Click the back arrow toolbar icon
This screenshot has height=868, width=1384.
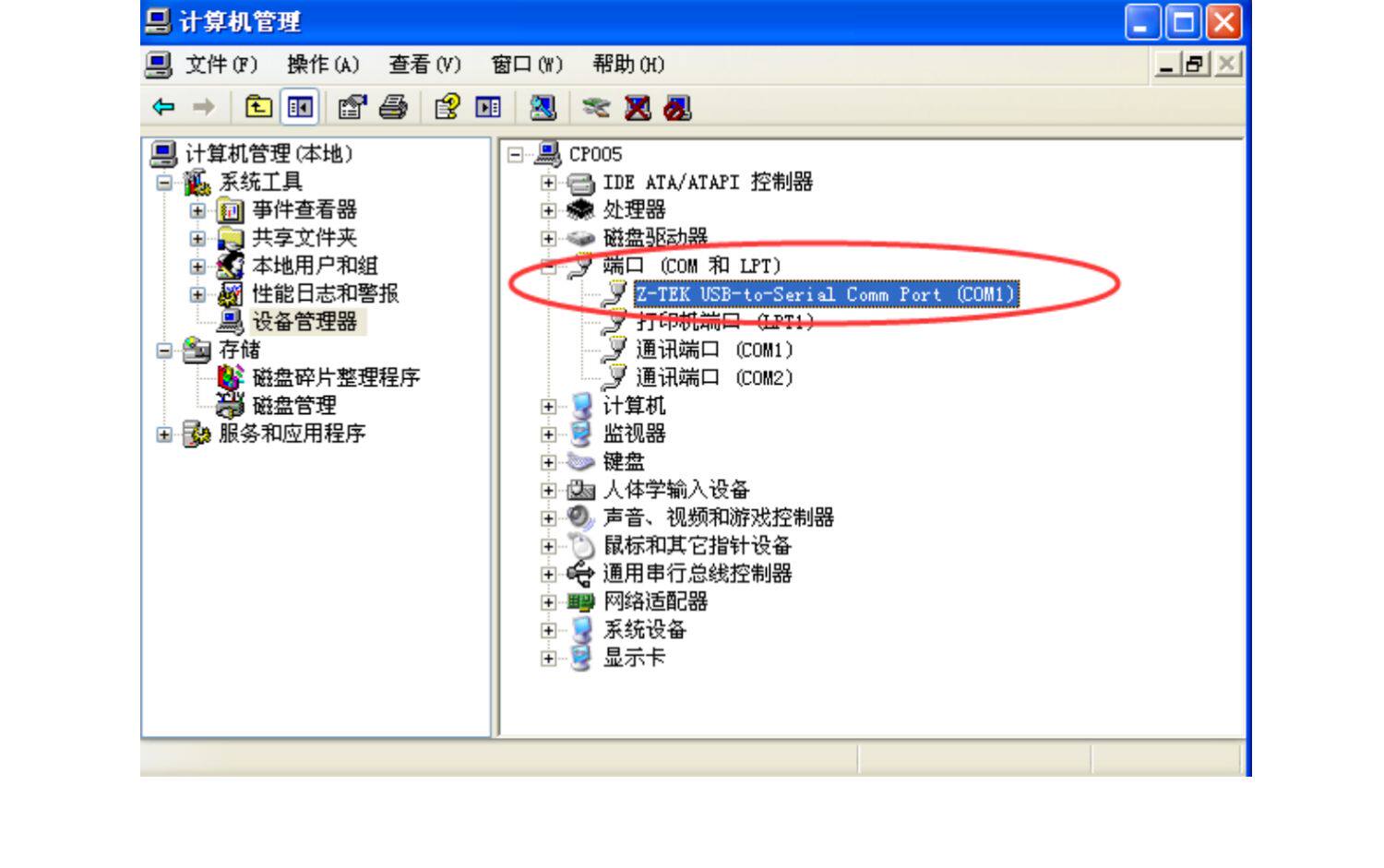[164, 108]
